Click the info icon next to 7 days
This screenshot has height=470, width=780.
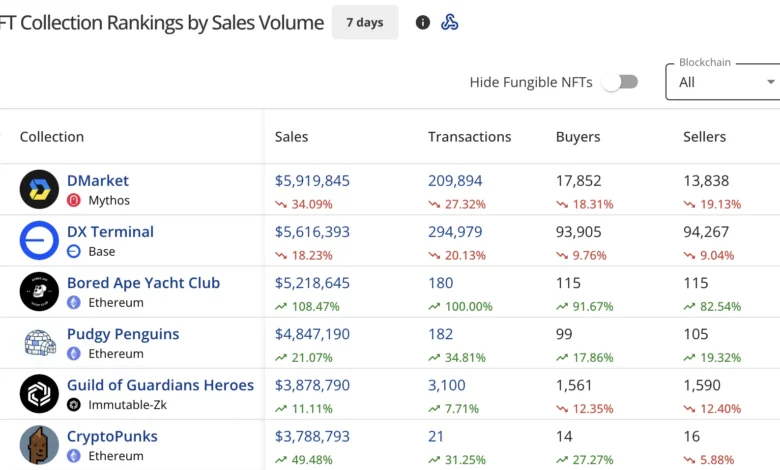(423, 22)
